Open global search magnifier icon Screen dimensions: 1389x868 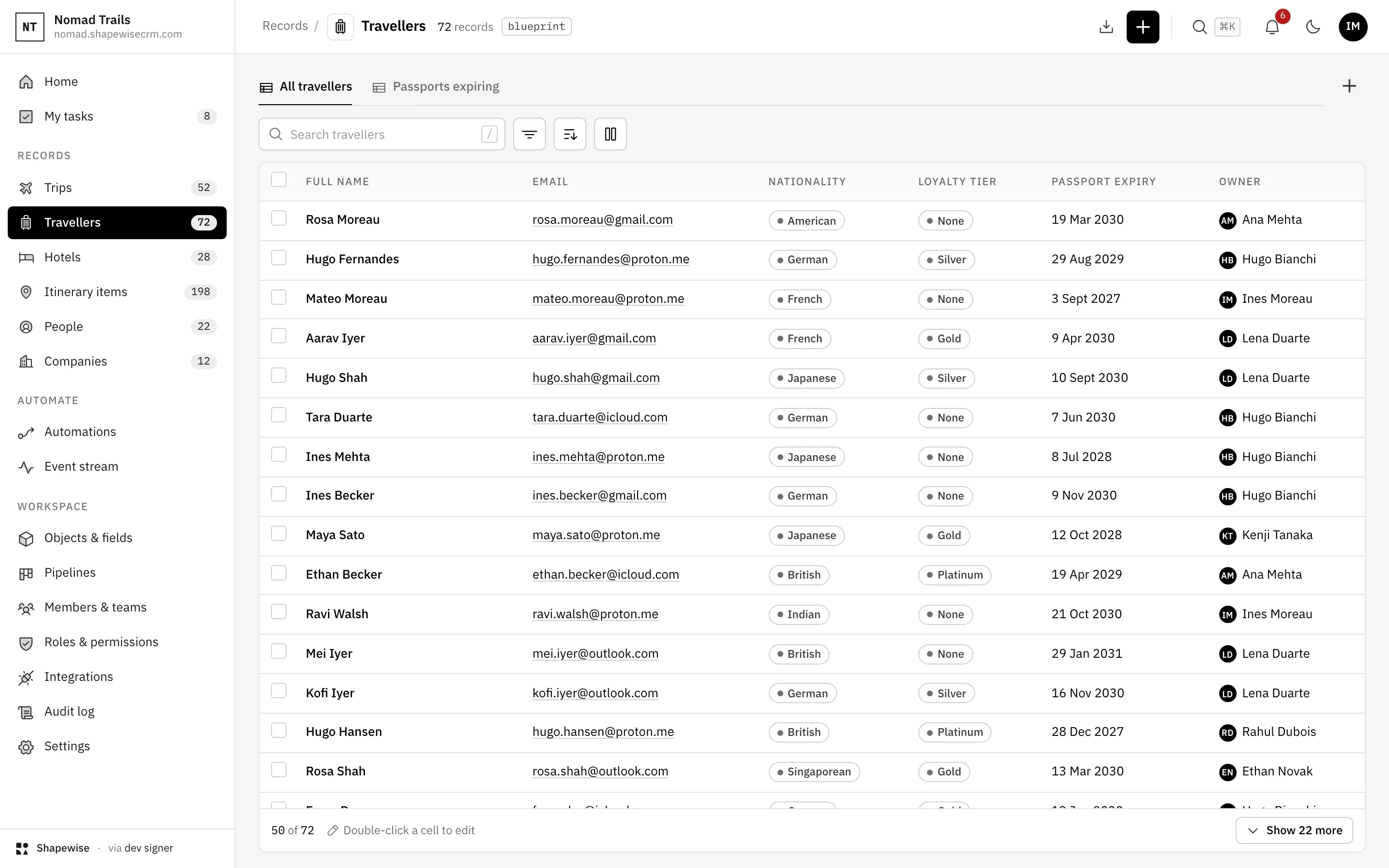(x=1199, y=27)
